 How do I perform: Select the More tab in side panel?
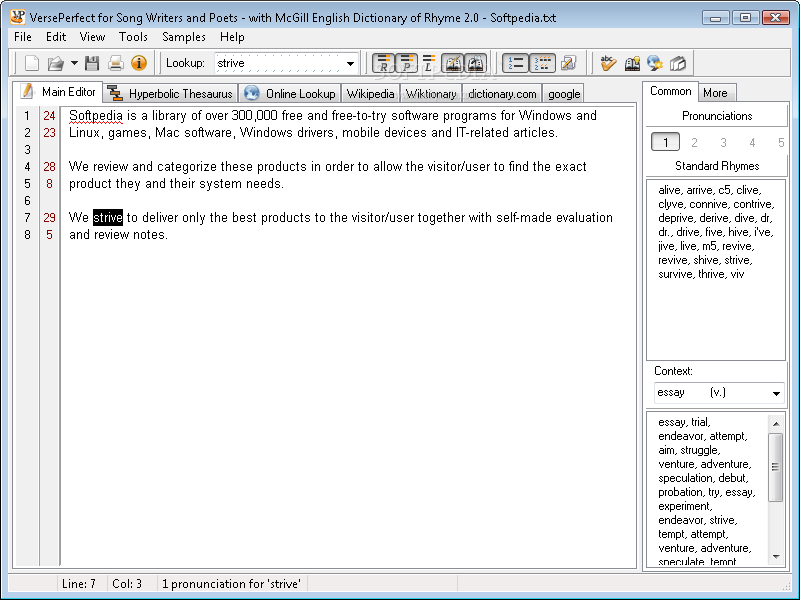715,93
